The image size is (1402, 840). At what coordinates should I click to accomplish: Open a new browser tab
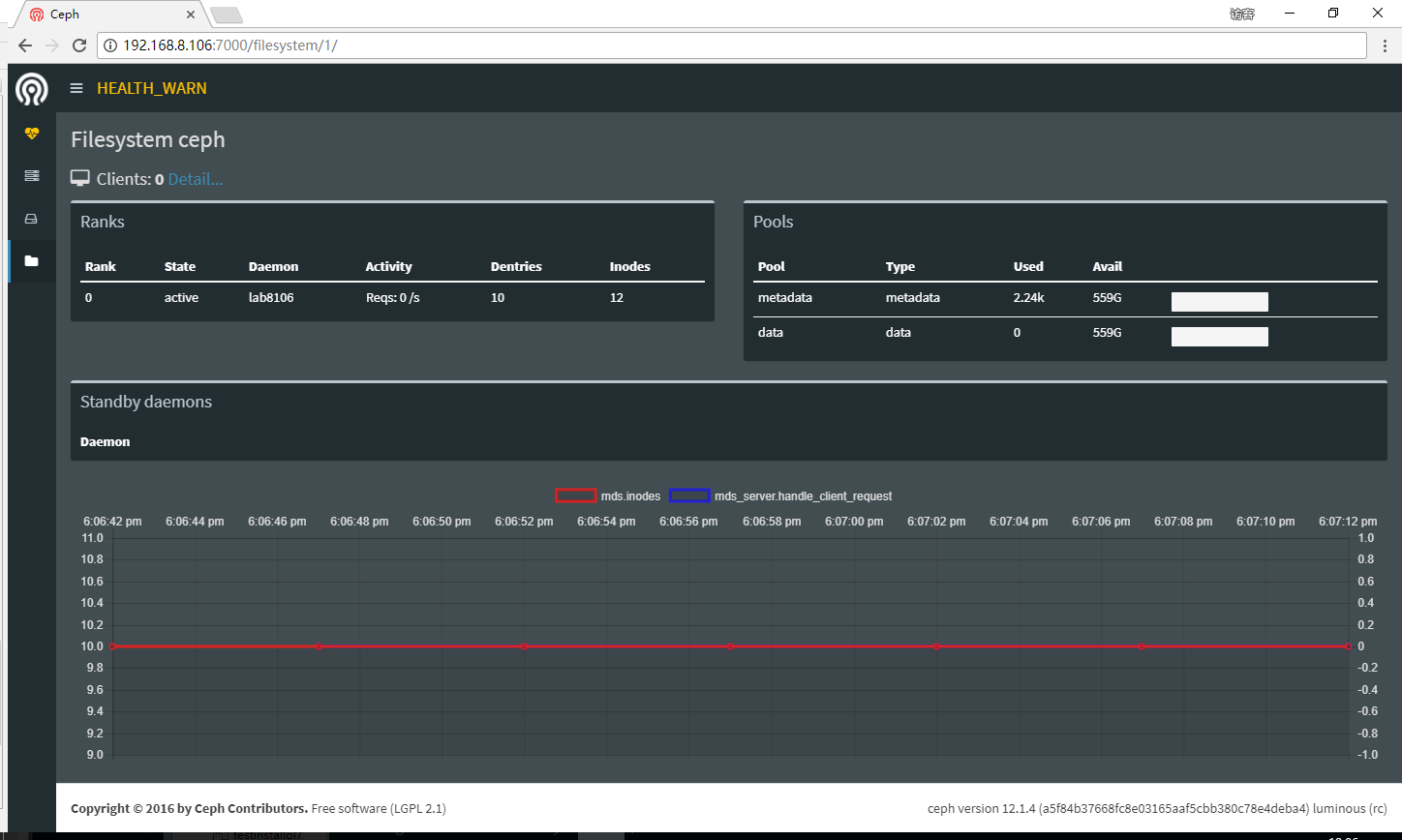click(x=227, y=15)
